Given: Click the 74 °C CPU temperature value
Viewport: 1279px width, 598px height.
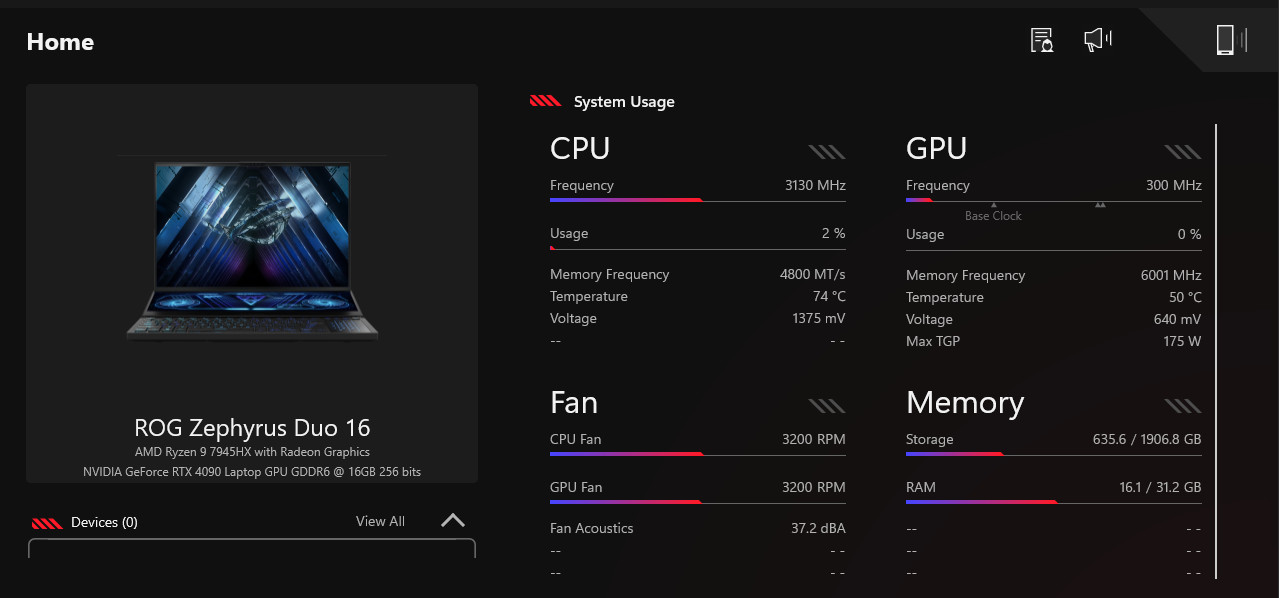Looking at the screenshot, I should 829,296.
